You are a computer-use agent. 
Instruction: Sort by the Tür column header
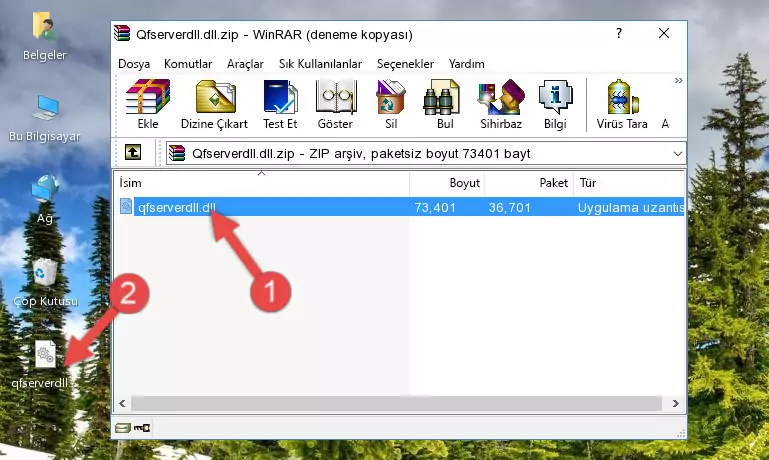[x=629, y=182]
